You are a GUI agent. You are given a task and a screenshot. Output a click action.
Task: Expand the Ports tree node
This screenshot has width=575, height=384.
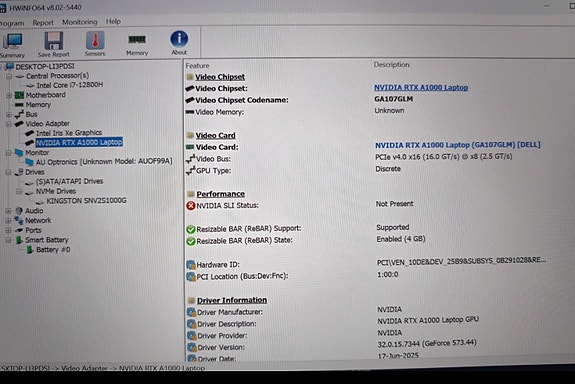pyautogui.click(x=8, y=230)
